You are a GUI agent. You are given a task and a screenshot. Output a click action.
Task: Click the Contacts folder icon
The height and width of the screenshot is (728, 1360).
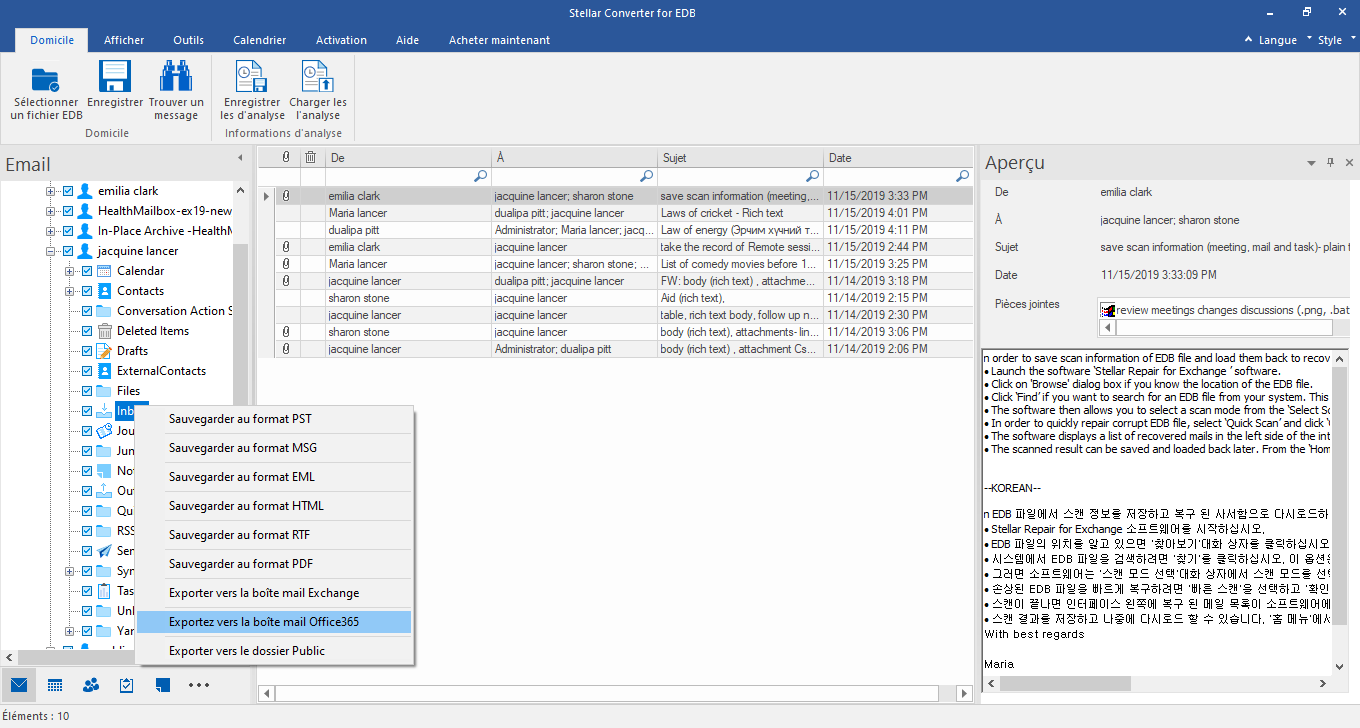pos(104,291)
